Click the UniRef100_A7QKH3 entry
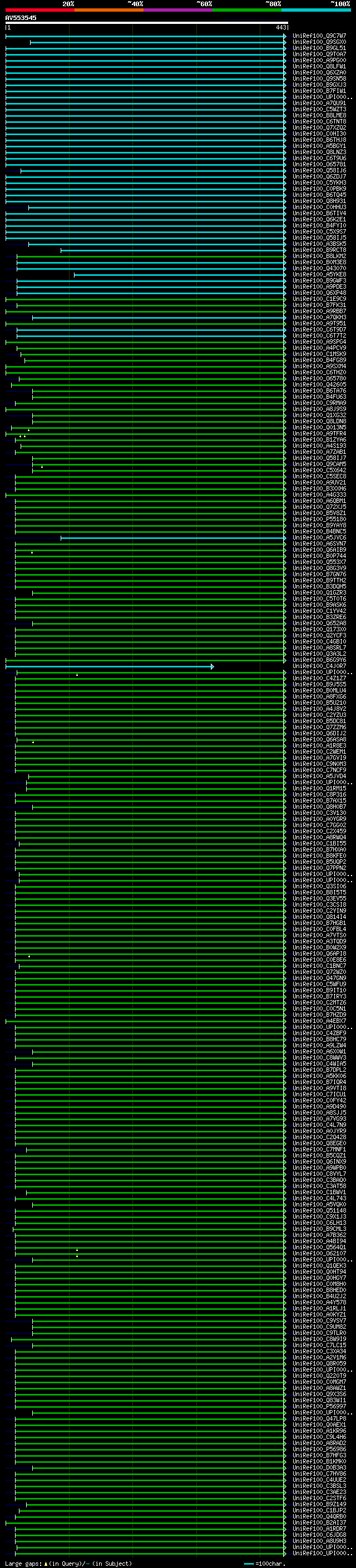 coord(319,317)
